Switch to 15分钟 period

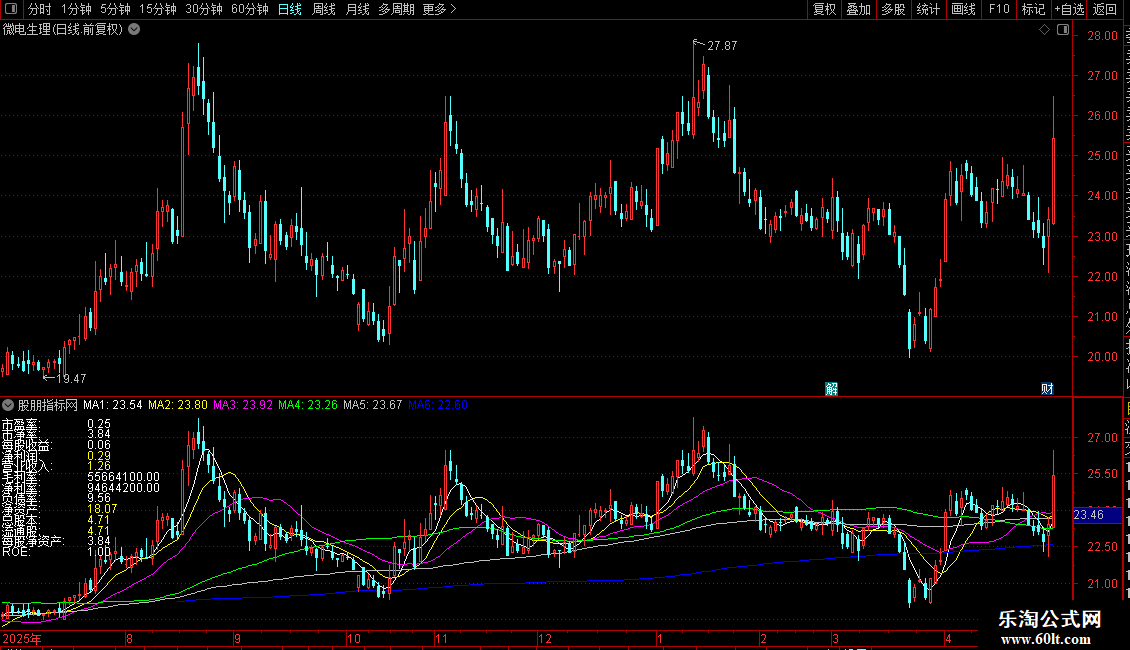[158, 9]
